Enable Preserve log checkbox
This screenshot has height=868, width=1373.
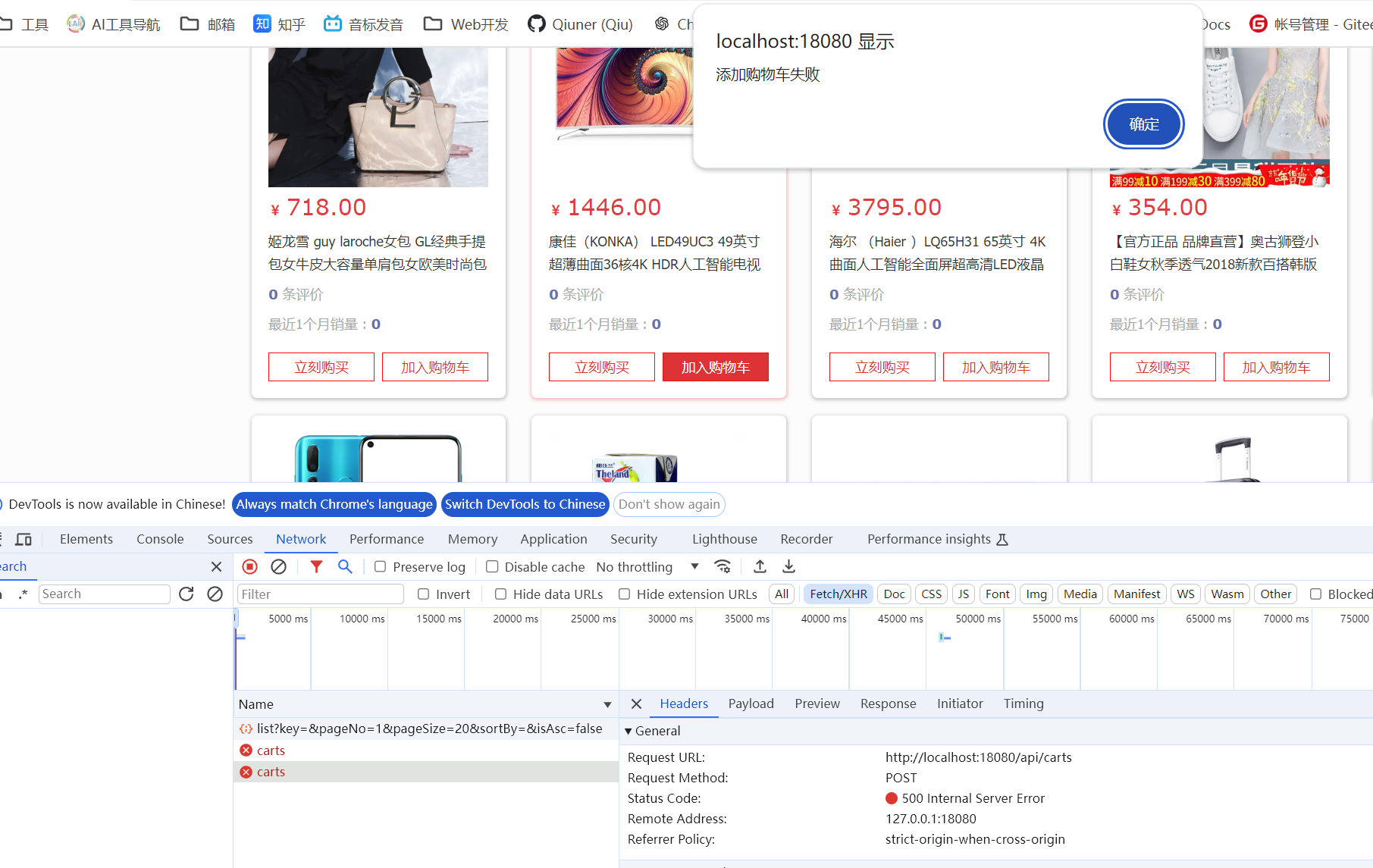coord(381,566)
